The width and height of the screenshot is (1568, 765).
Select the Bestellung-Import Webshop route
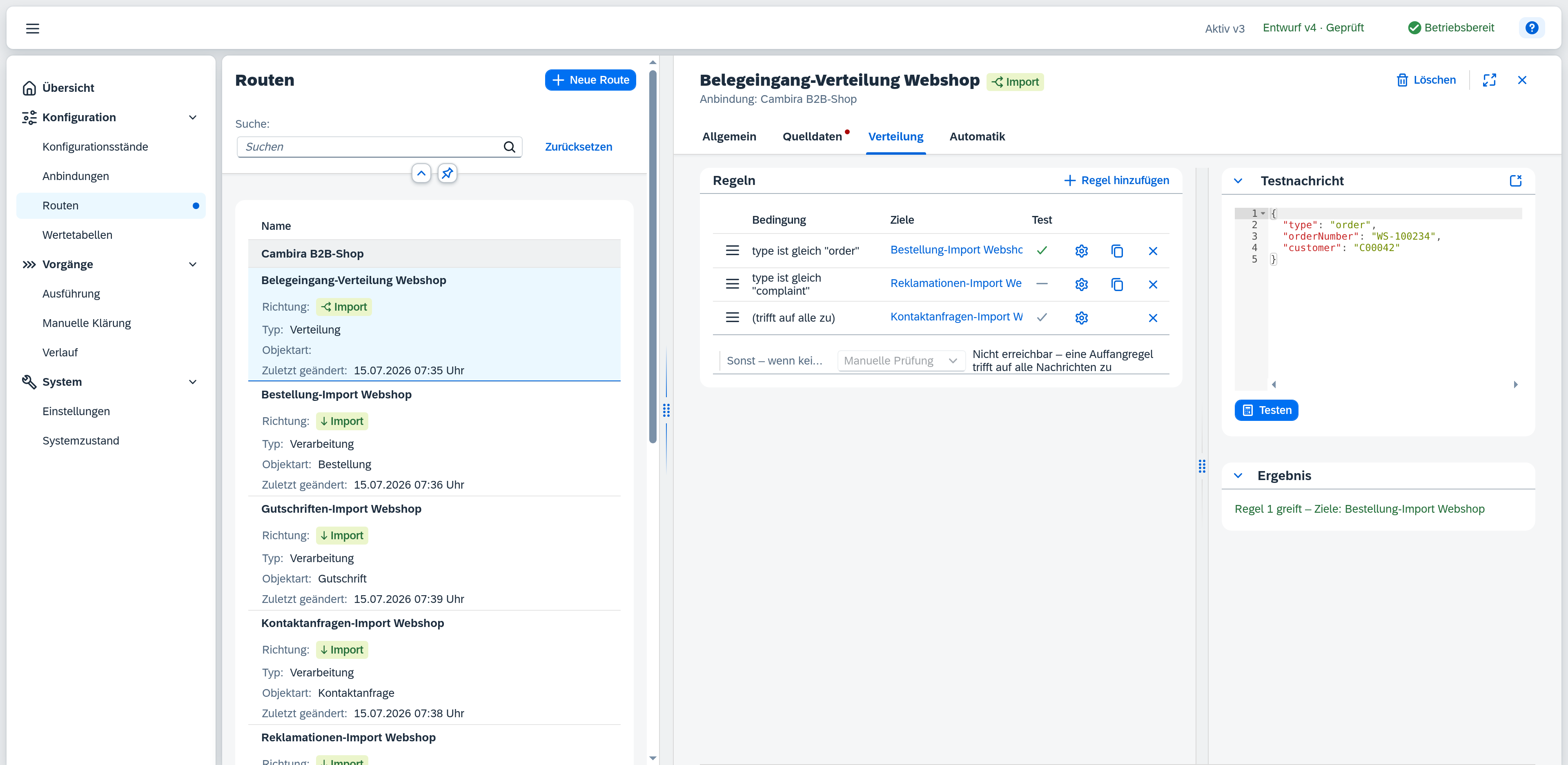434,438
